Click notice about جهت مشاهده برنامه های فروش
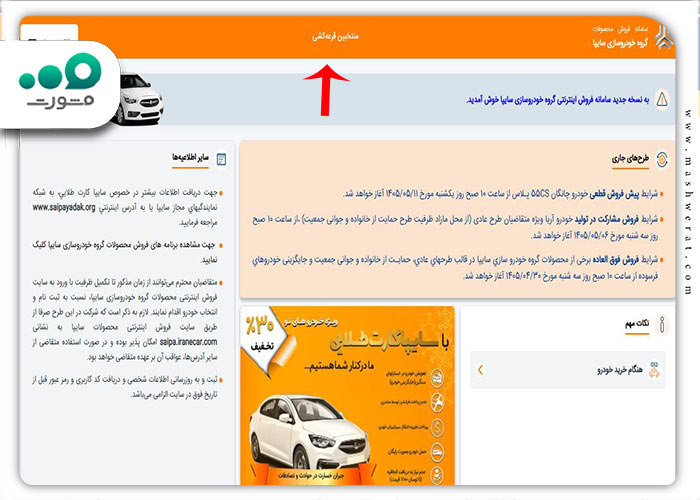 124,252
